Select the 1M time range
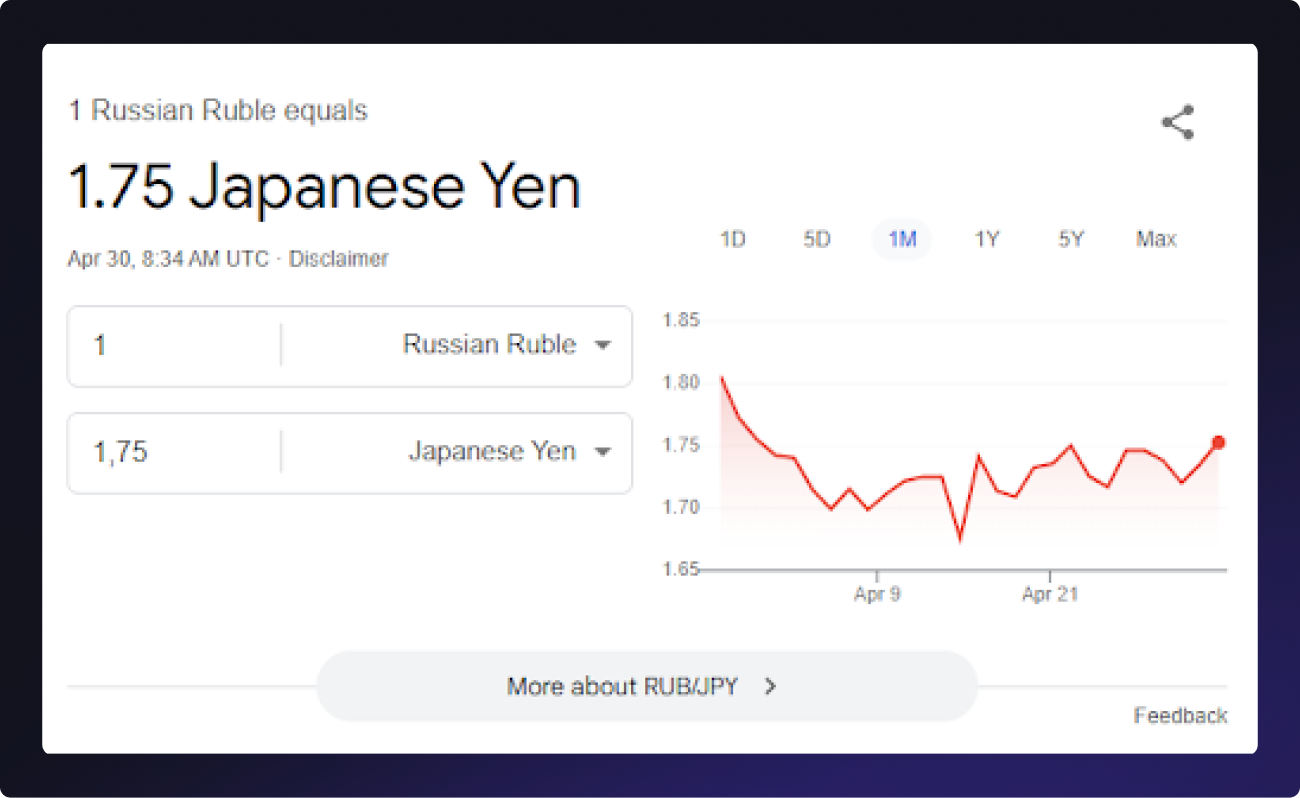This screenshot has height=798, width=1300. [x=902, y=240]
